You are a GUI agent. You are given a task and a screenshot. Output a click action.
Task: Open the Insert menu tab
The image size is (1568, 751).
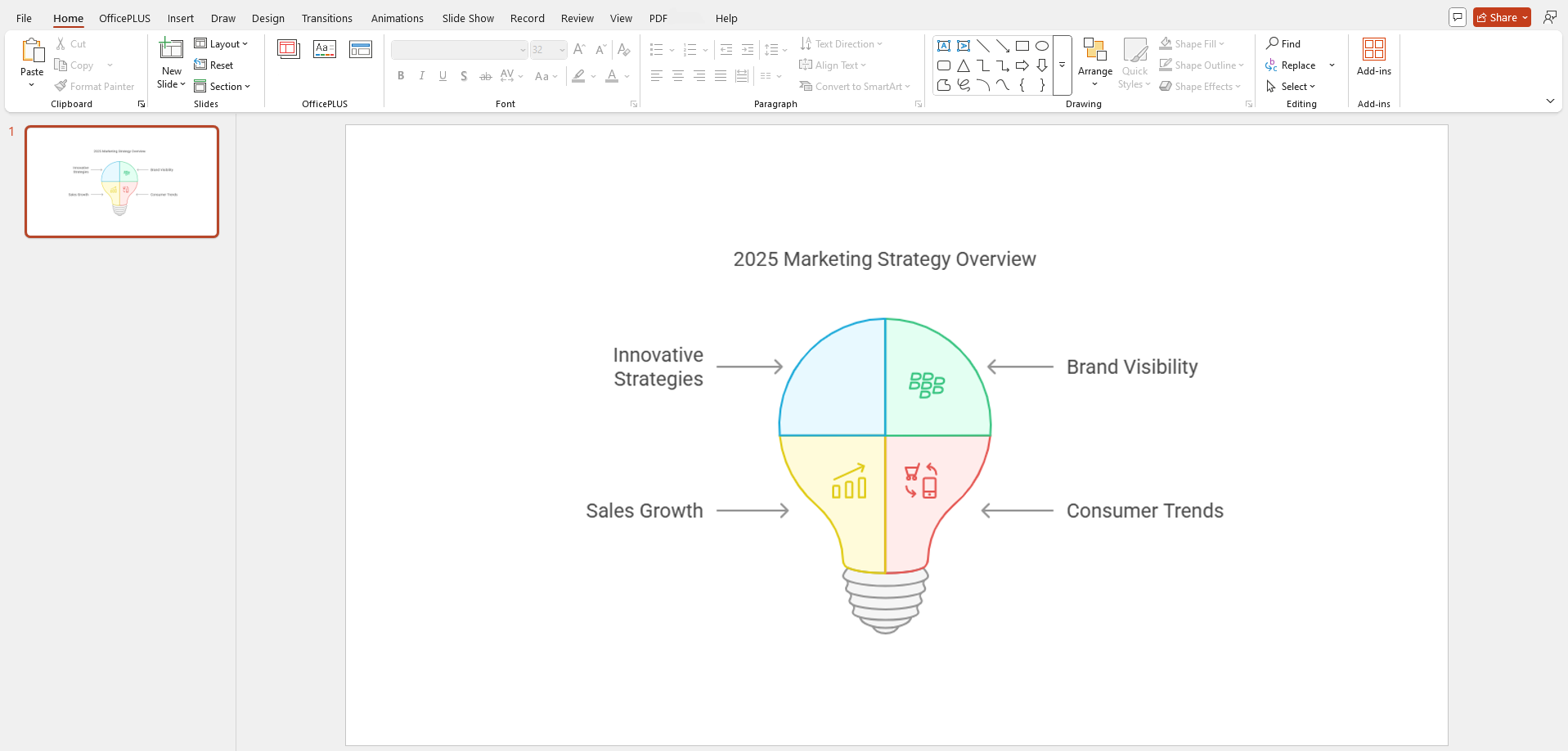pos(181,18)
